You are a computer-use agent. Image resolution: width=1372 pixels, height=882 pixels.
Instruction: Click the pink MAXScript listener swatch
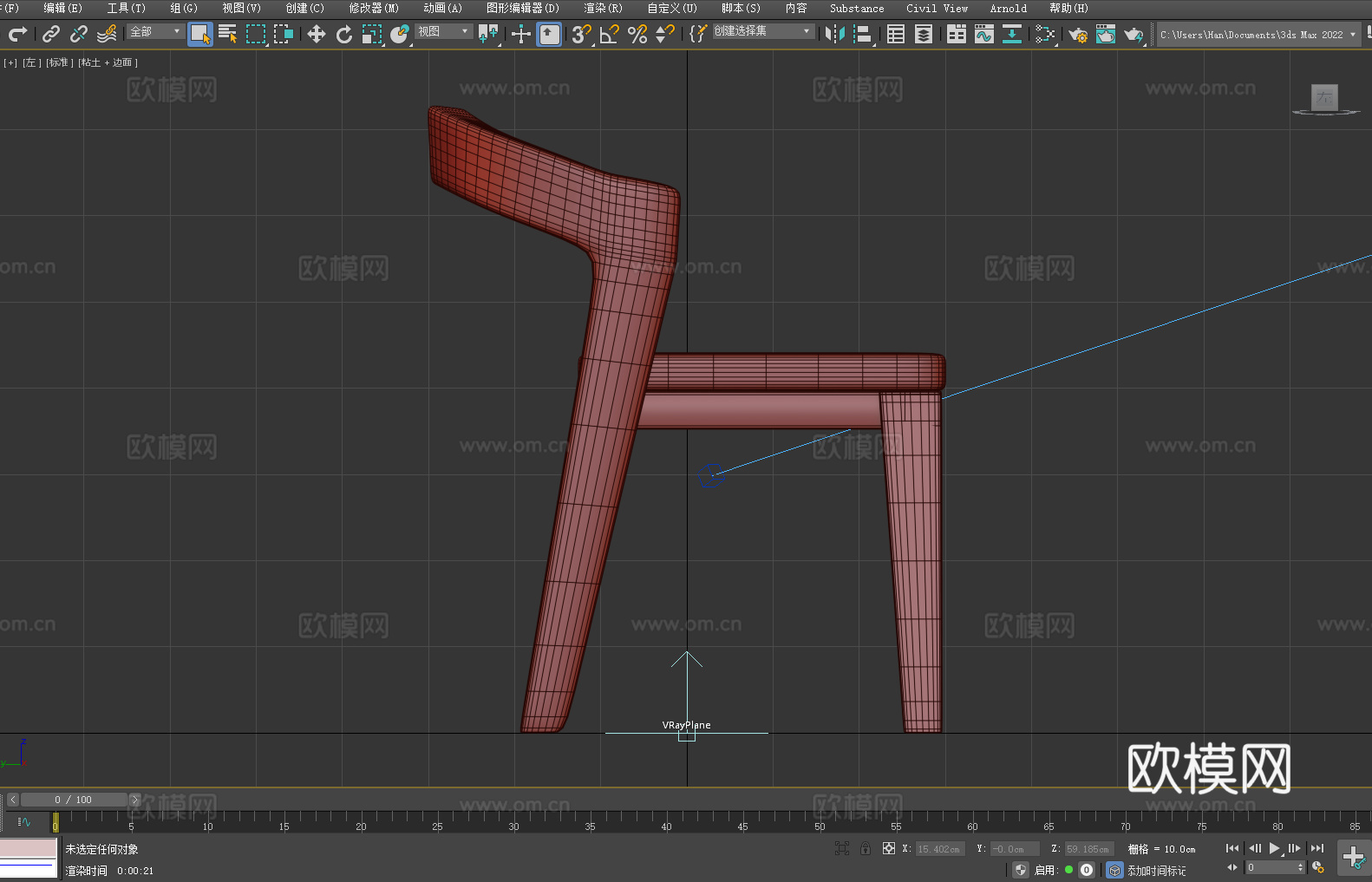tap(29, 847)
